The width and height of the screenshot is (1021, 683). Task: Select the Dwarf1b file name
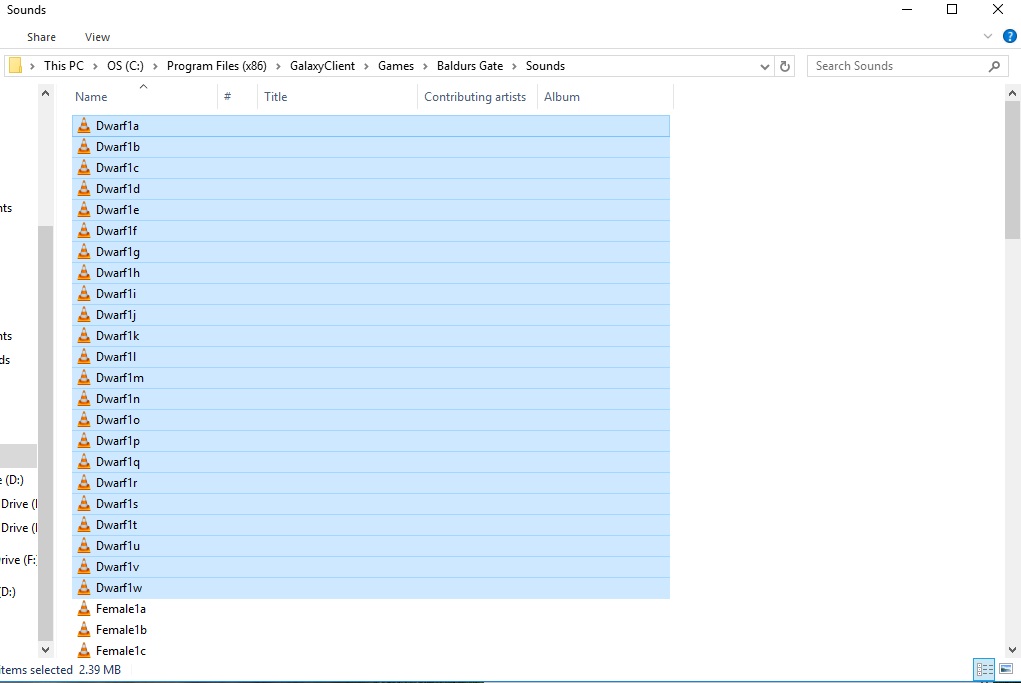coord(118,146)
